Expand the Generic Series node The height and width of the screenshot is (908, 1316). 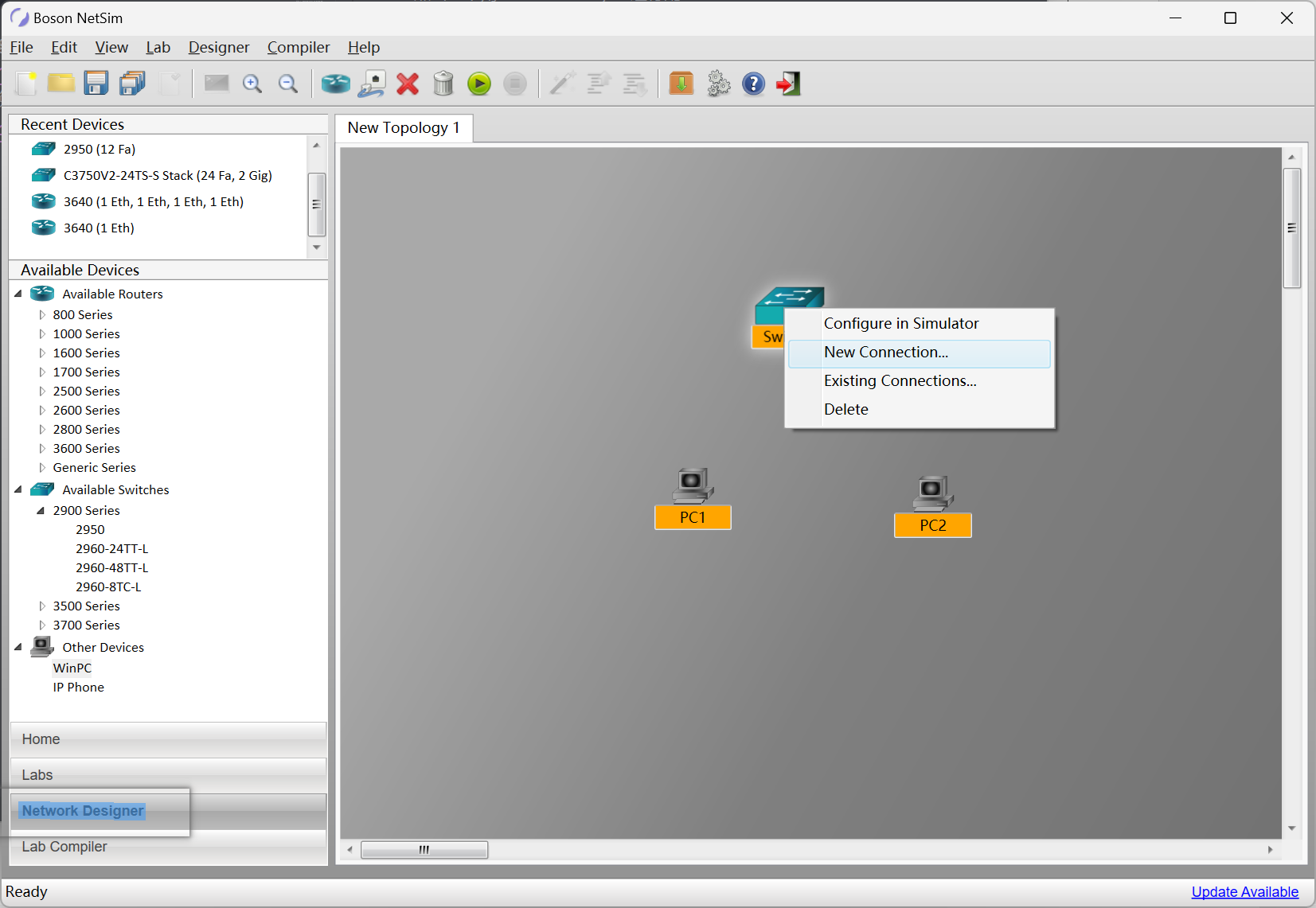tap(42, 468)
